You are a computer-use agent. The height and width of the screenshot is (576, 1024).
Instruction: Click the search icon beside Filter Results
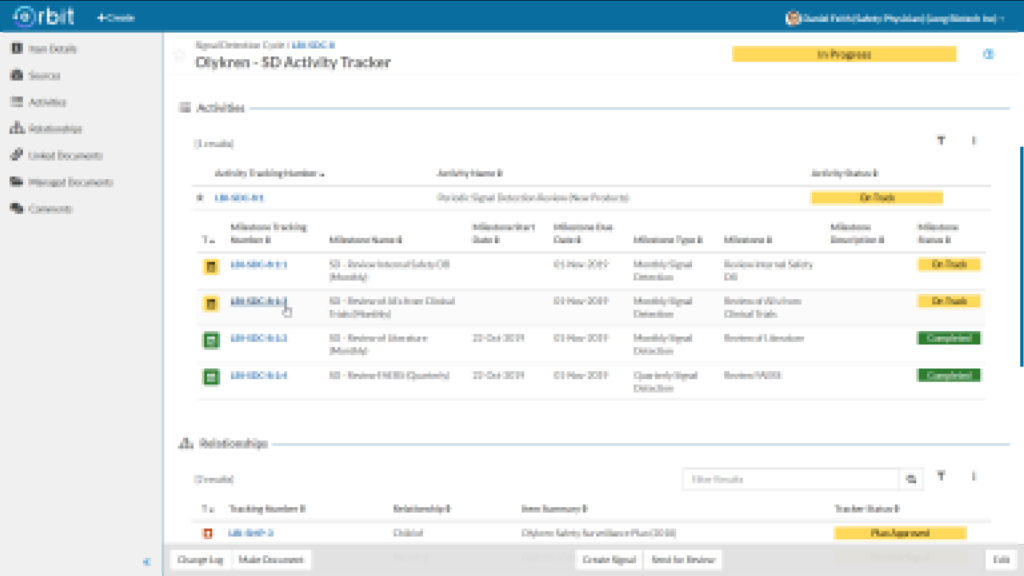911,479
